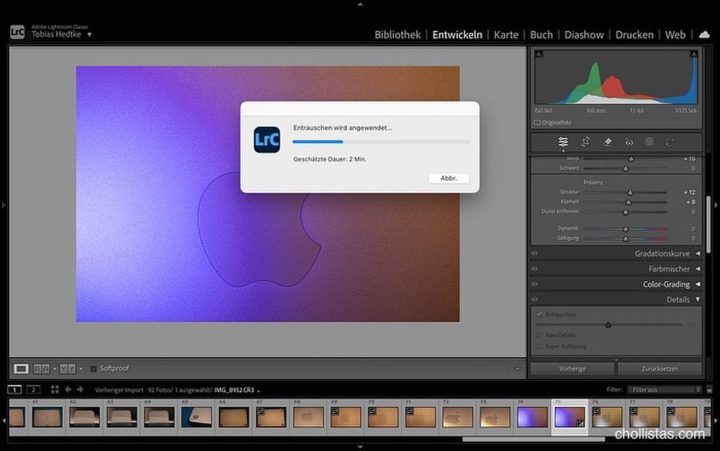Click the filmstrip horizontal scrollbar

click(x=534, y=439)
